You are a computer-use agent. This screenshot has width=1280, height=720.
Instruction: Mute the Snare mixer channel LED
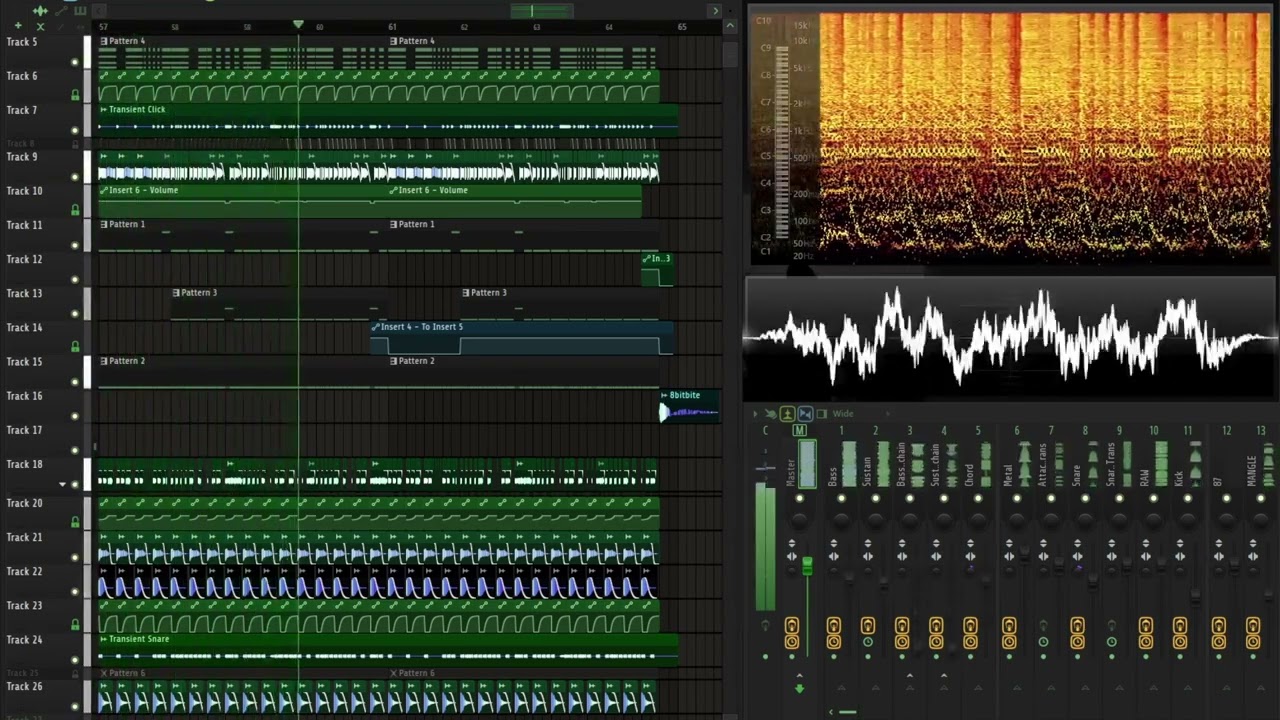click(x=1085, y=498)
